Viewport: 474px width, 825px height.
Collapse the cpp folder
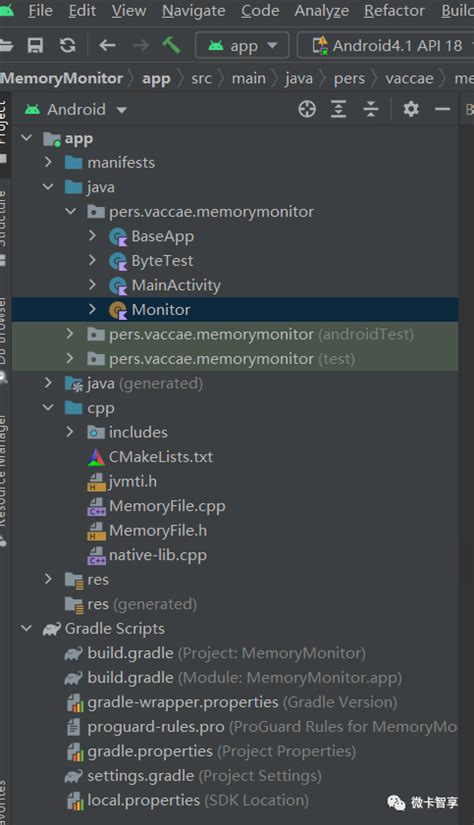click(48, 407)
